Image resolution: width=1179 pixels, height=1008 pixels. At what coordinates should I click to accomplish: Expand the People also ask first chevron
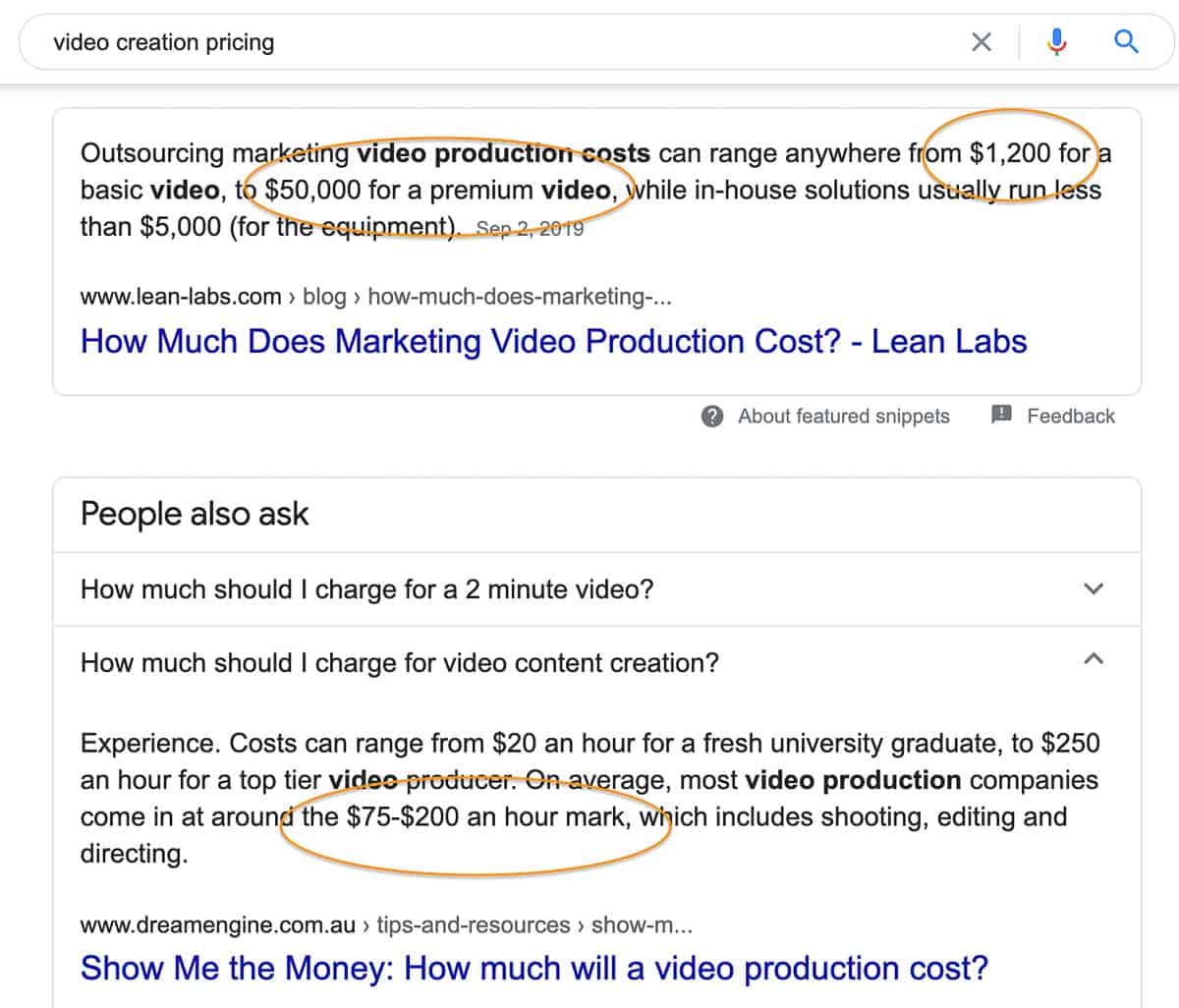click(1093, 589)
